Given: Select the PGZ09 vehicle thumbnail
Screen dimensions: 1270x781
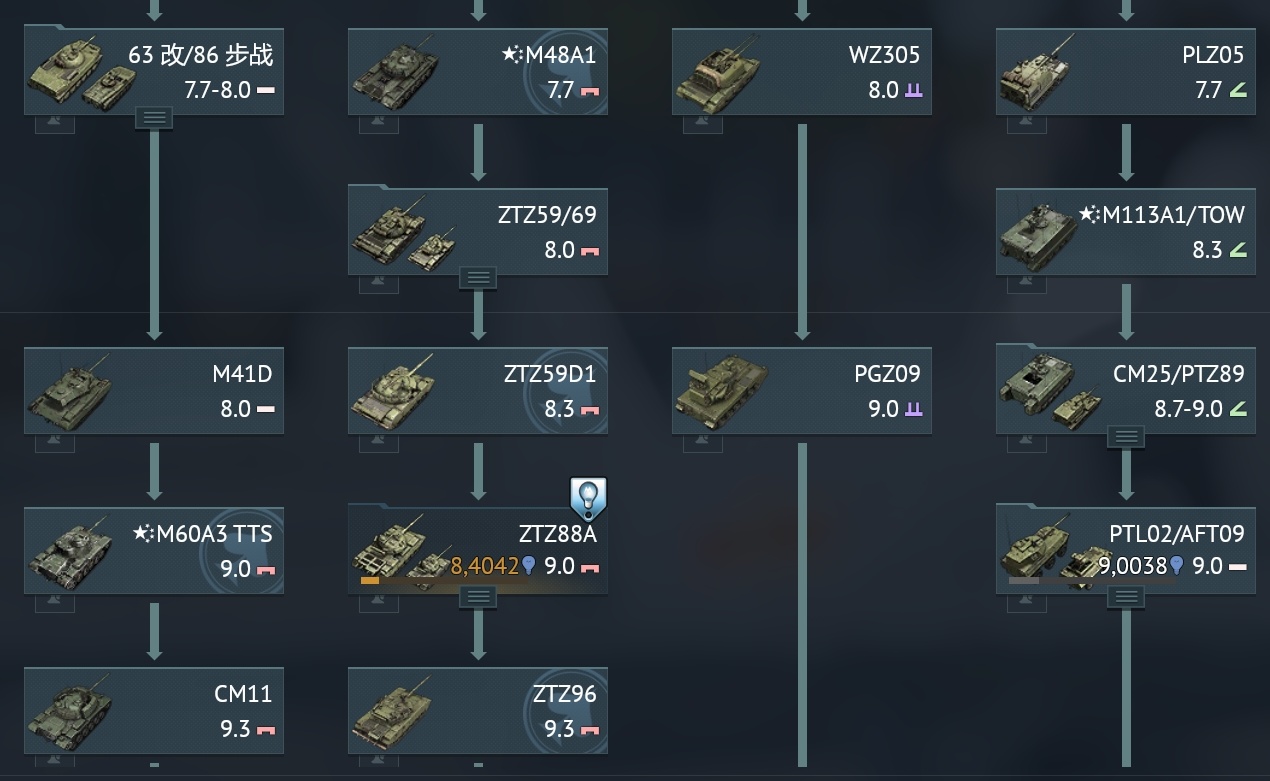Looking at the screenshot, I should [x=720, y=392].
